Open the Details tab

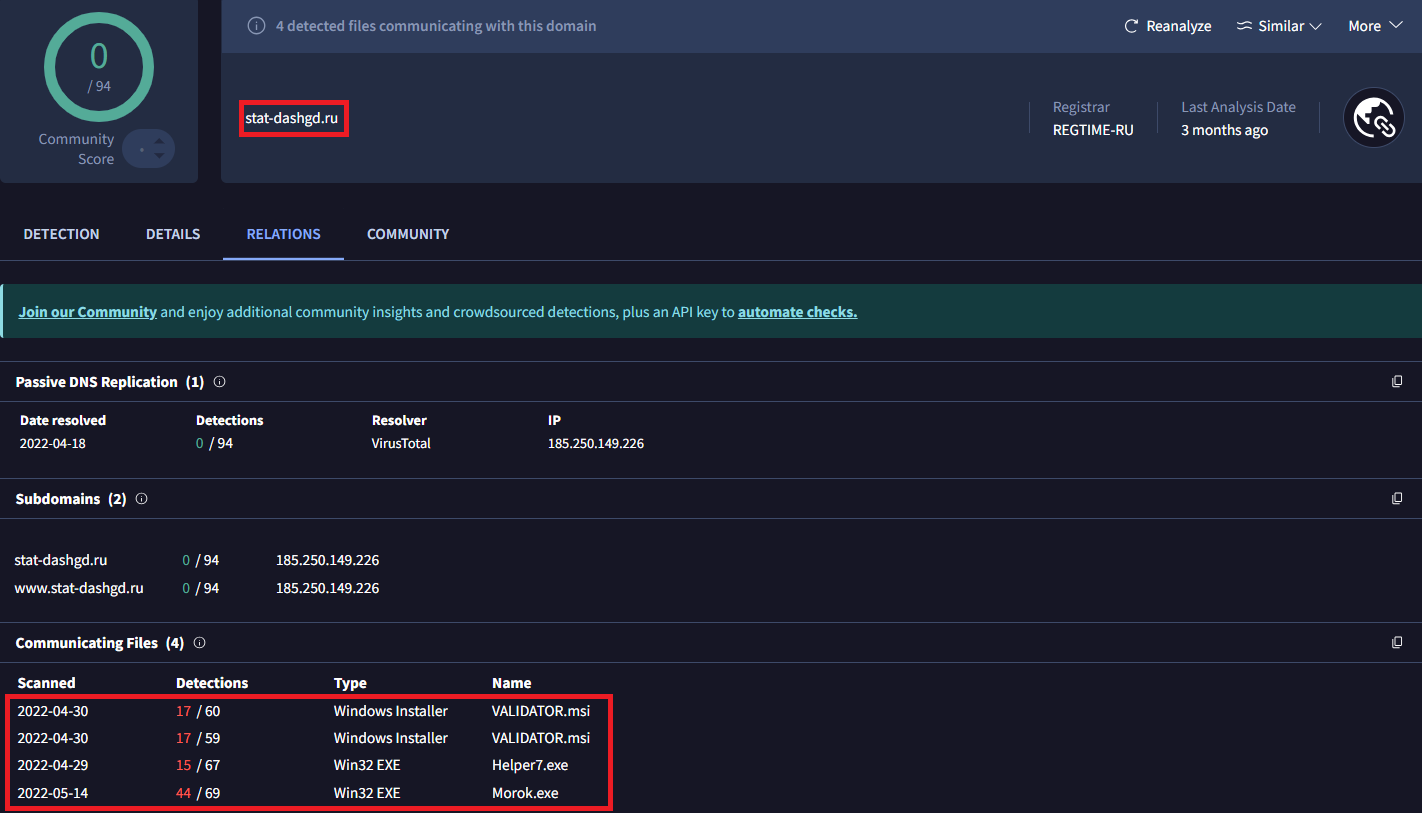coord(173,234)
